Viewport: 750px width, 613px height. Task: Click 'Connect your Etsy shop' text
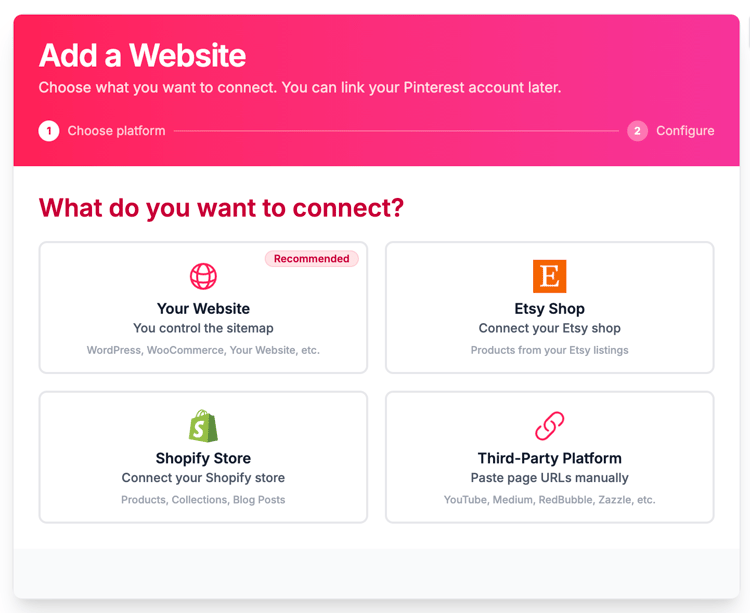(549, 328)
